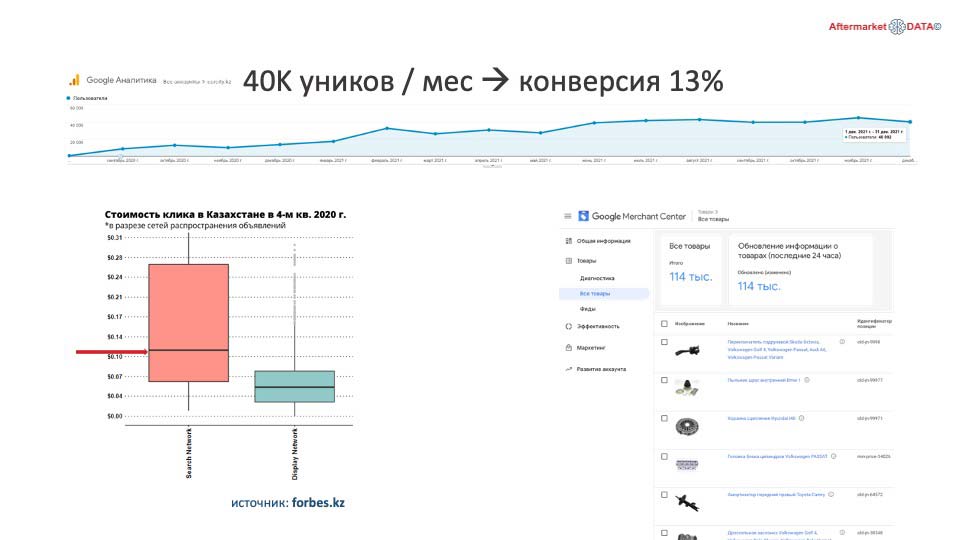Check the Volkswagen Golf 4 row checkbox
Viewport: 960px width, 540px height.
click(664, 533)
